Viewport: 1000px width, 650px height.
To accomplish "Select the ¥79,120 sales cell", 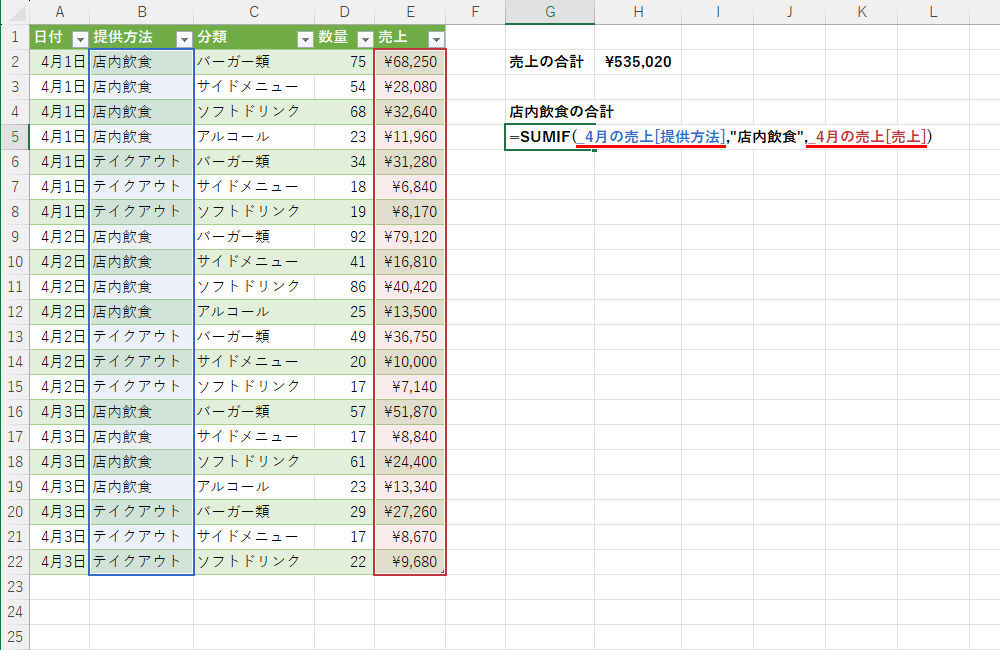I will pos(410,237).
